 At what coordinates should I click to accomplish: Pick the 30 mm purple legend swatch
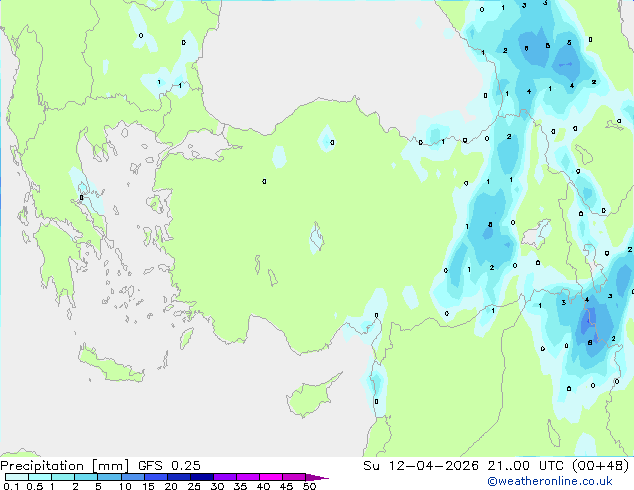(224, 477)
